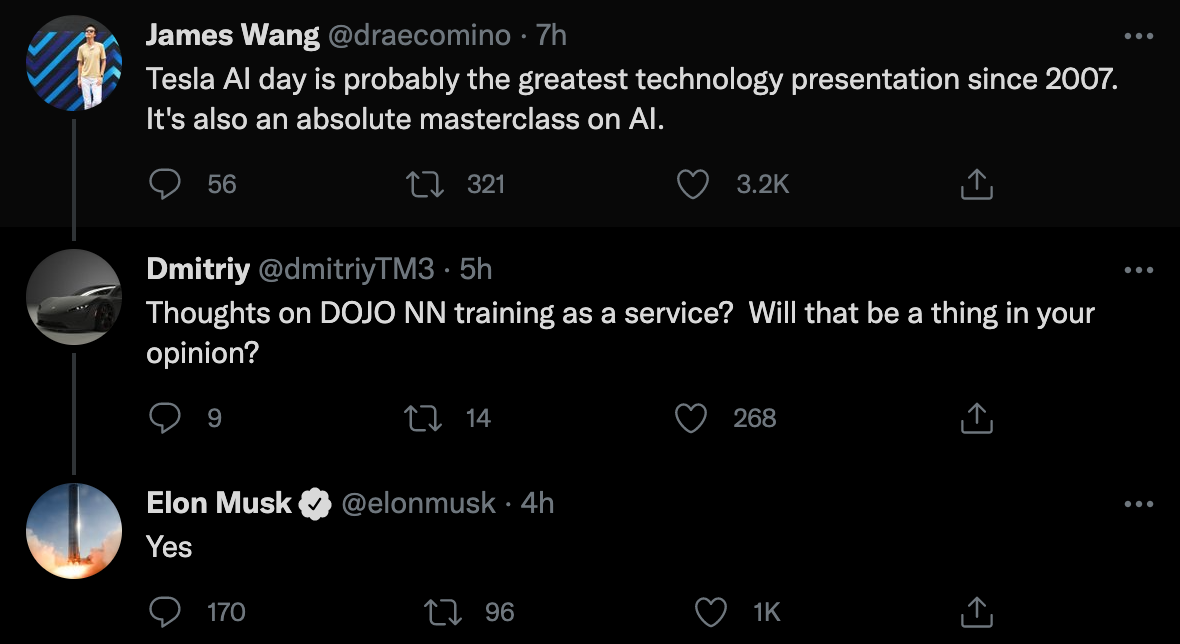Click Elon Musk's rocket avatar
The height and width of the screenshot is (644, 1180).
(73, 530)
